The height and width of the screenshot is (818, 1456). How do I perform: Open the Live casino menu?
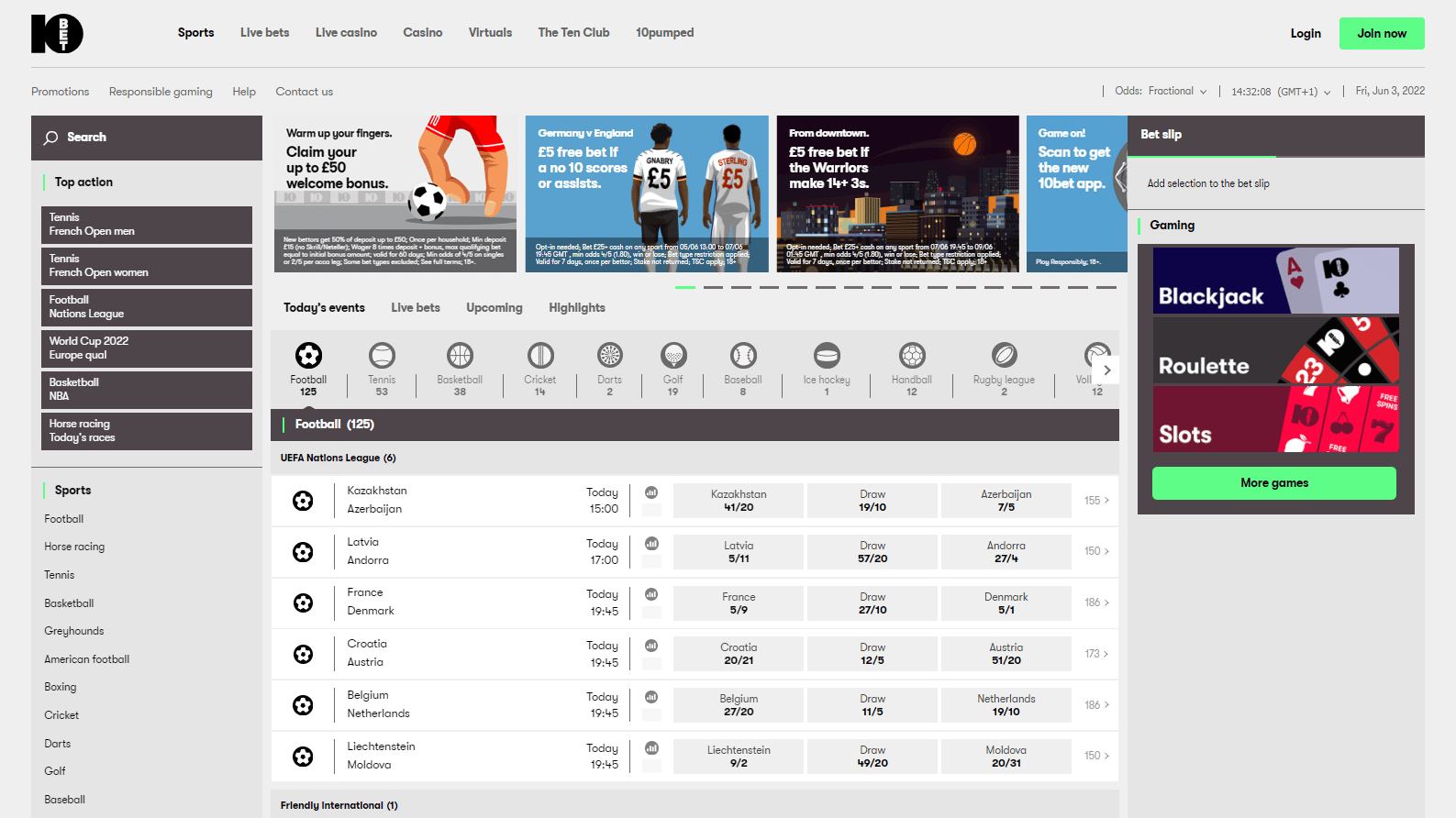[346, 33]
